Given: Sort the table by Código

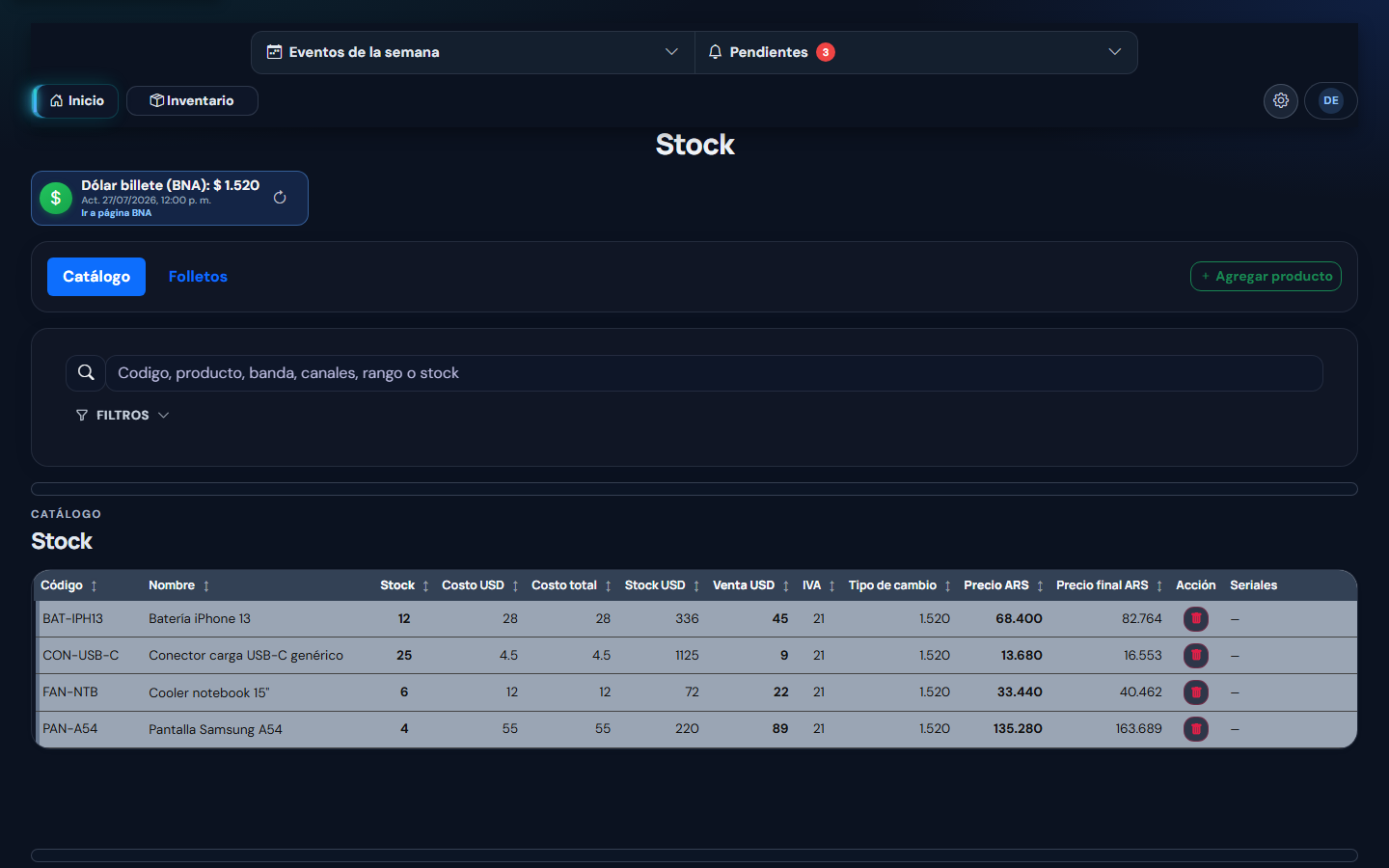Looking at the screenshot, I should [x=94, y=585].
